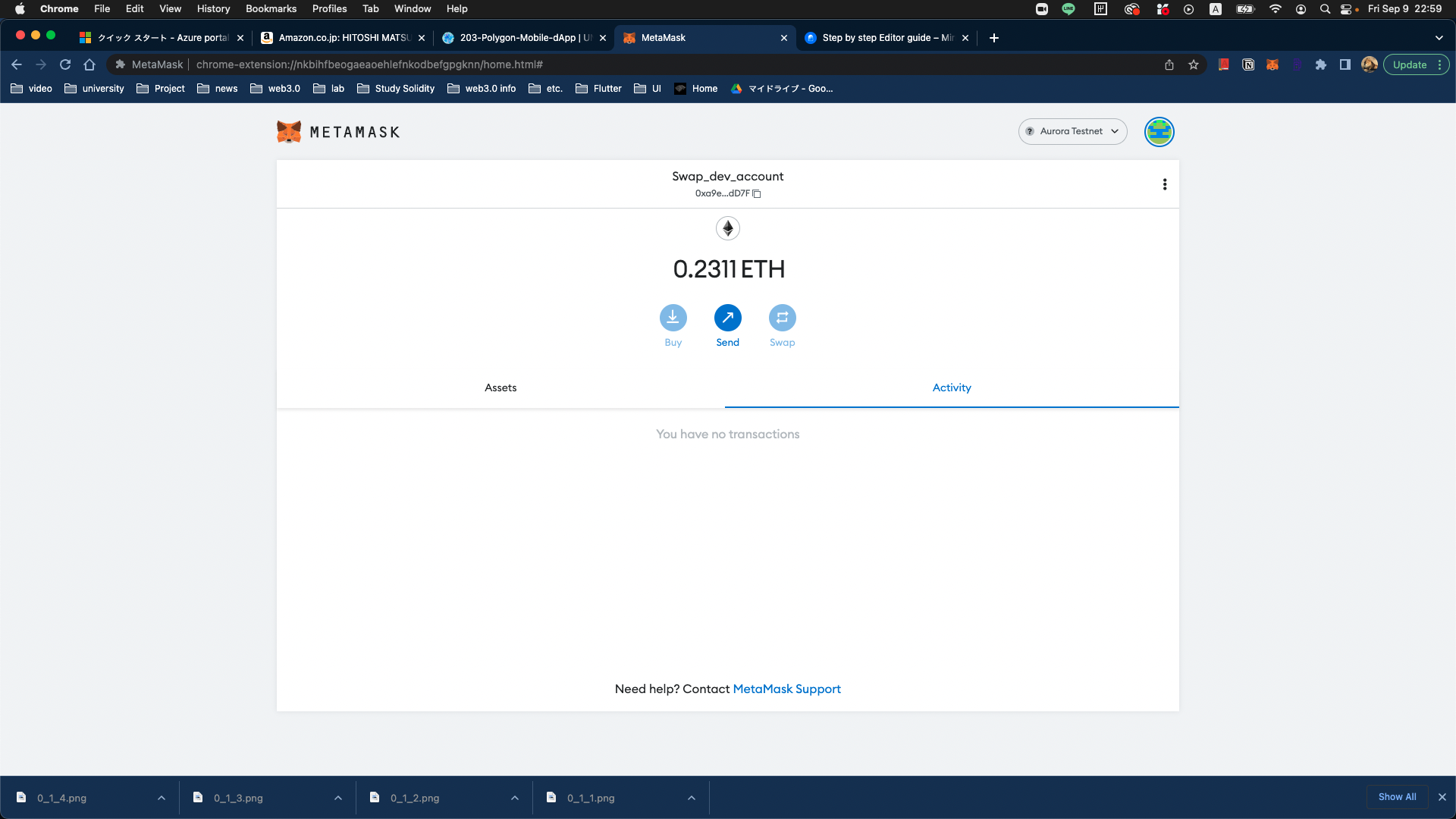Click the Buy download icon
The image size is (1456, 819).
(x=673, y=318)
